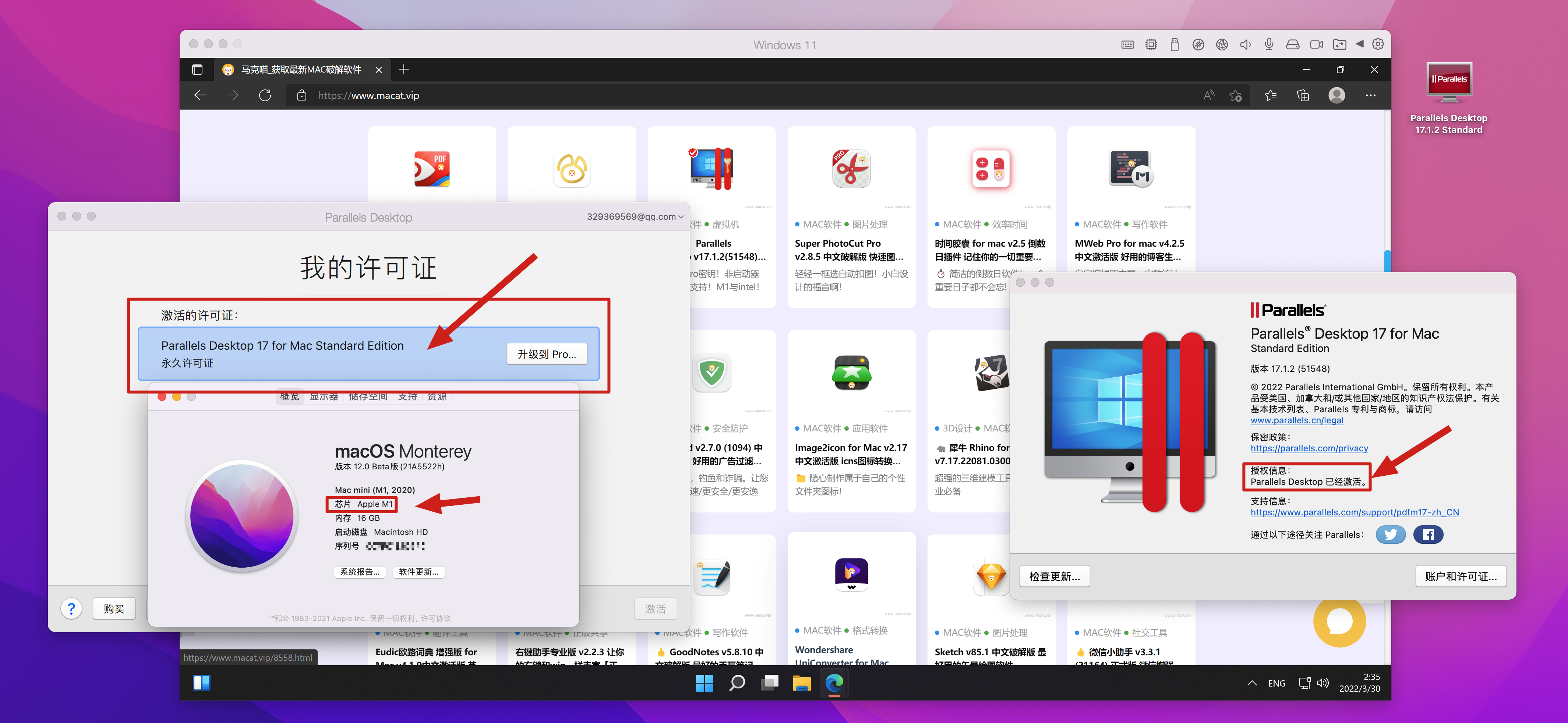Click the 系统报告... button
Image resolution: width=1568 pixels, height=723 pixels.
(x=360, y=572)
